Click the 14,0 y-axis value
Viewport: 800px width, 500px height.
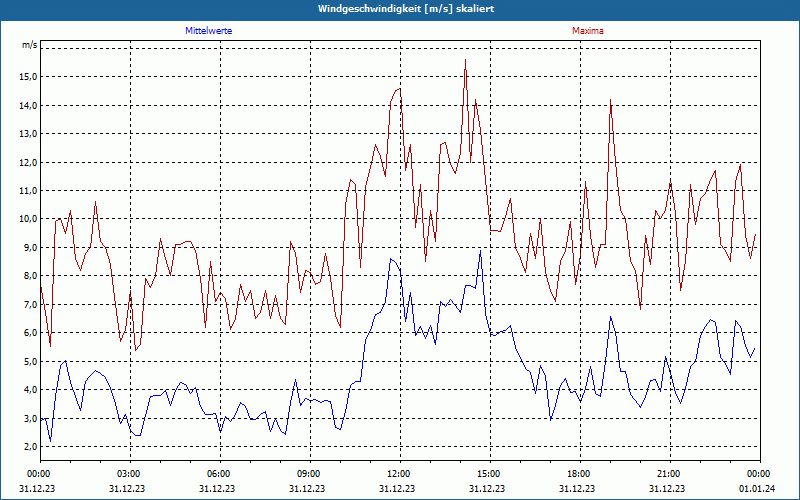coord(29,106)
